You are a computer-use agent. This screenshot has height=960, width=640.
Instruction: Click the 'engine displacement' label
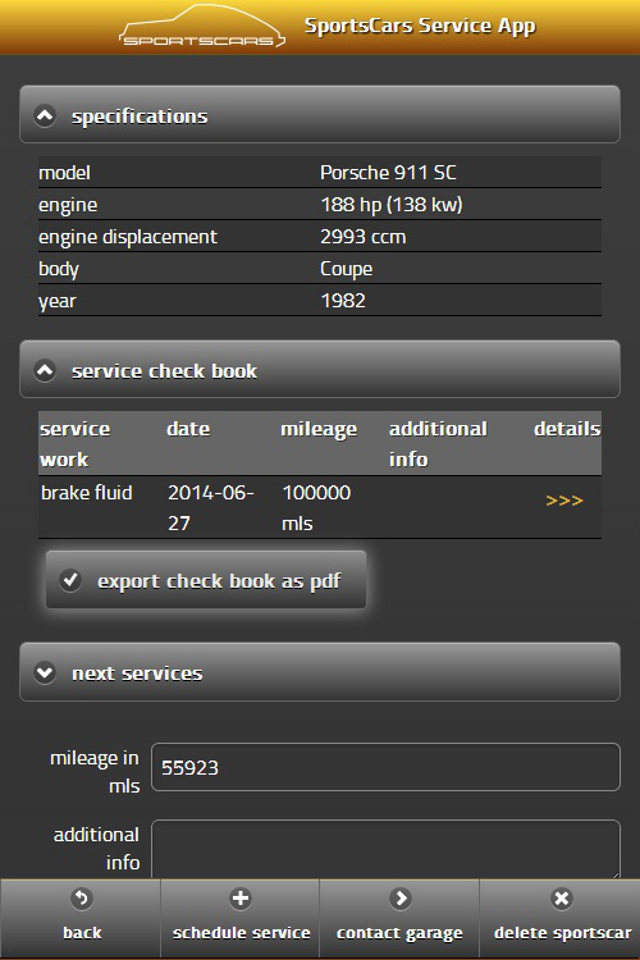point(127,237)
